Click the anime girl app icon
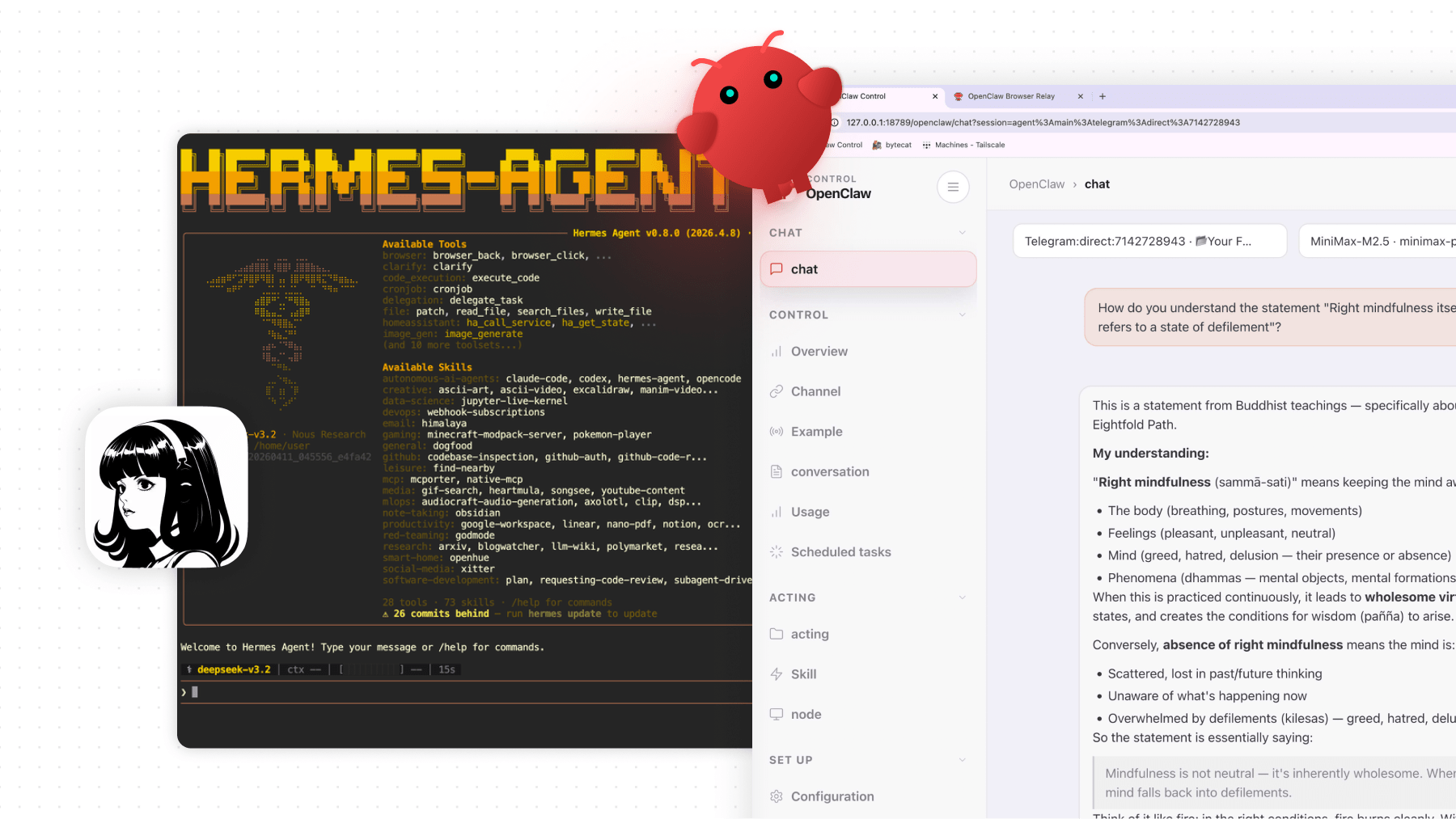The height and width of the screenshot is (819, 1456). 167,487
